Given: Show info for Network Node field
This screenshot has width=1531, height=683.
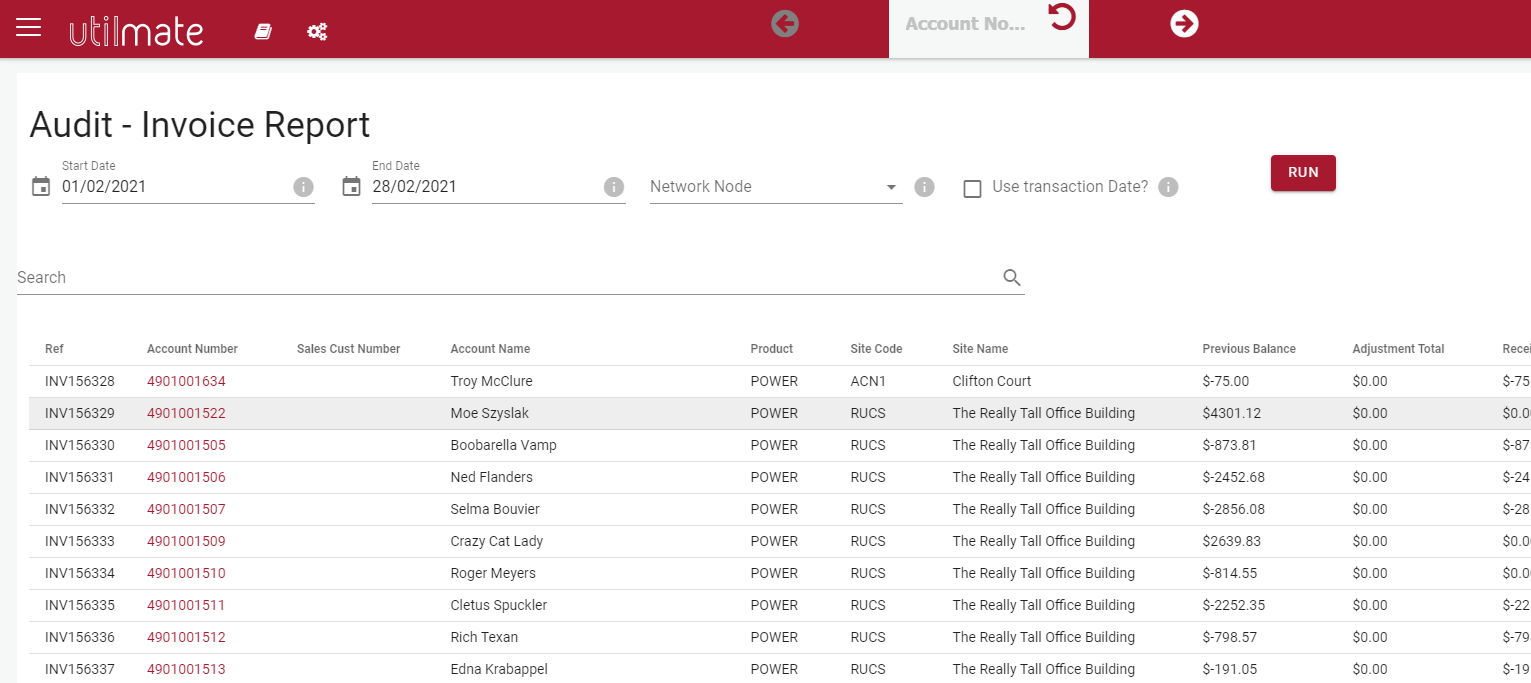Looking at the screenshot, I should (924, 187).
